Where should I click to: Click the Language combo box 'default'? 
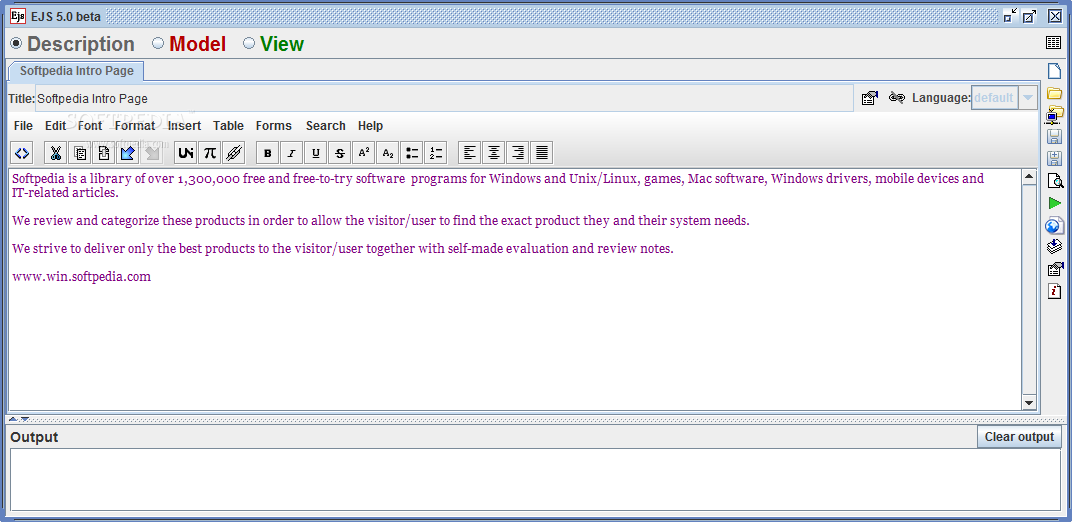[995, 98]
